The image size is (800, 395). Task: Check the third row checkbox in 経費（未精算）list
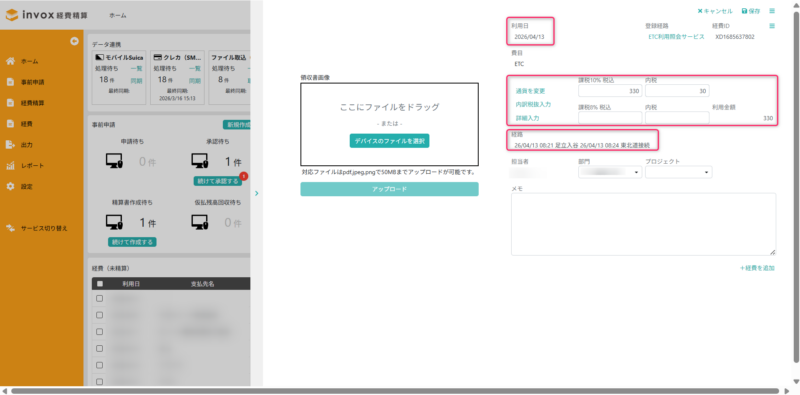[99, 332]
